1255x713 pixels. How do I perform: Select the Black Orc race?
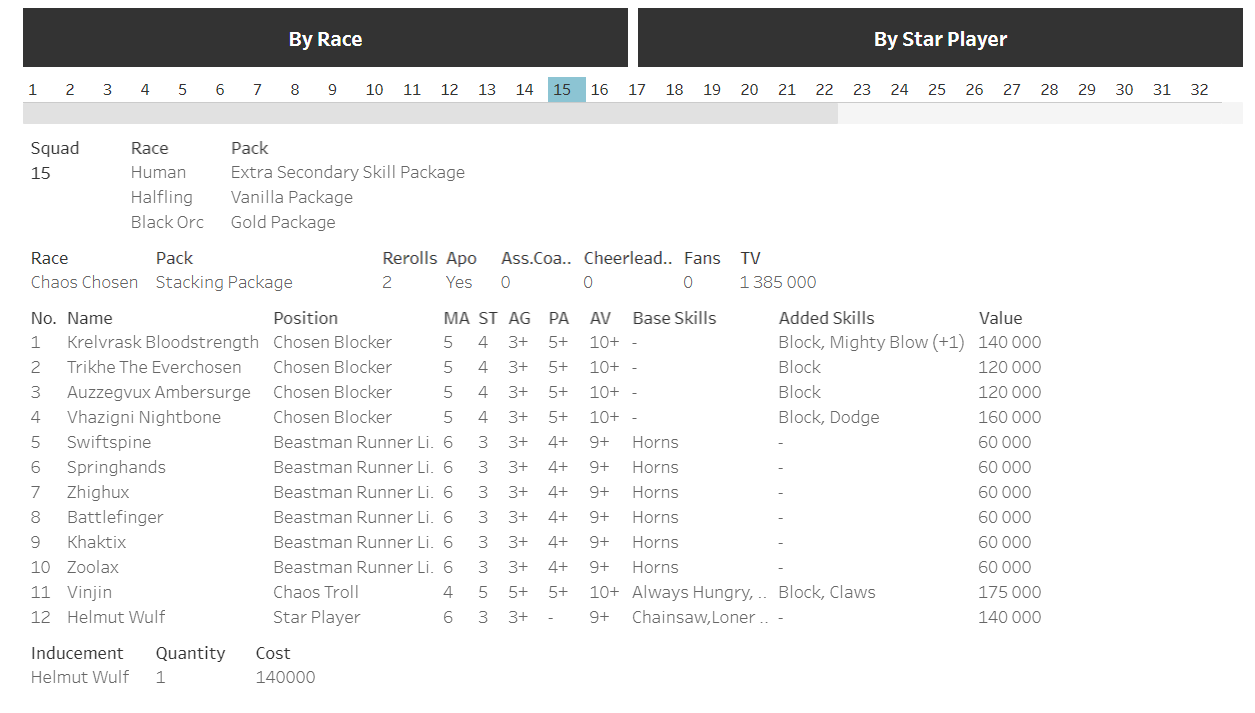coord(167,222)
